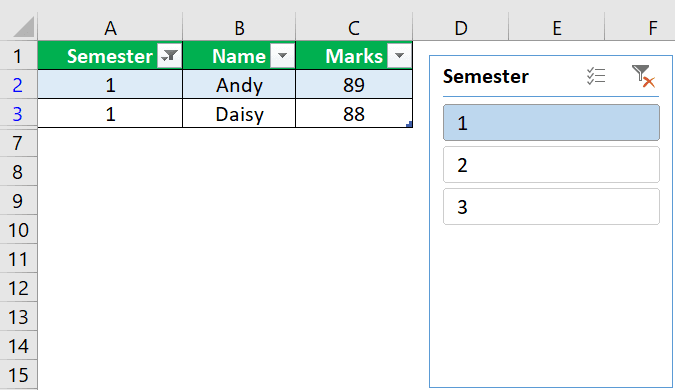Screen dimensions: 675x390
Task: Clear the Semester slicer filter
Action: coord(643,76)
